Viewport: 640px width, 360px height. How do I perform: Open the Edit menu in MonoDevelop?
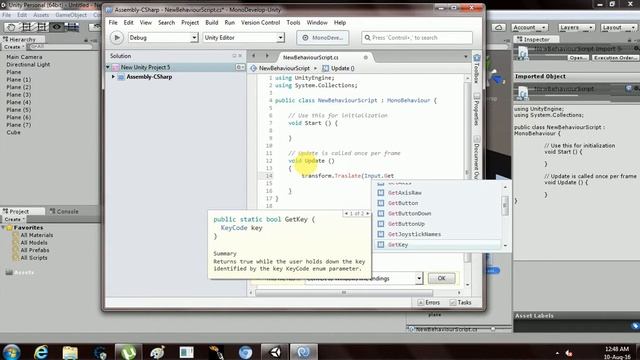click(129, 22)
